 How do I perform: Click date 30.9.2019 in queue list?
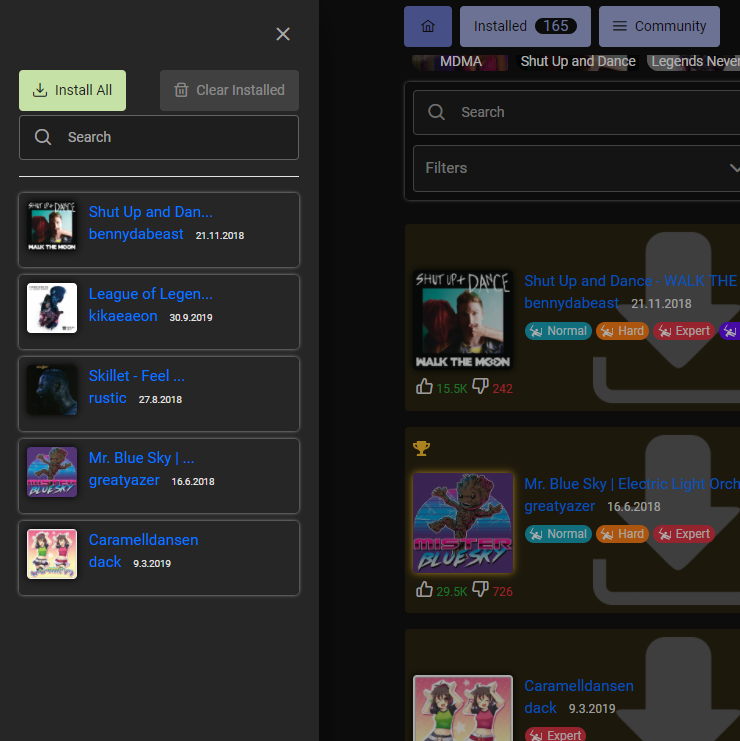191,318
